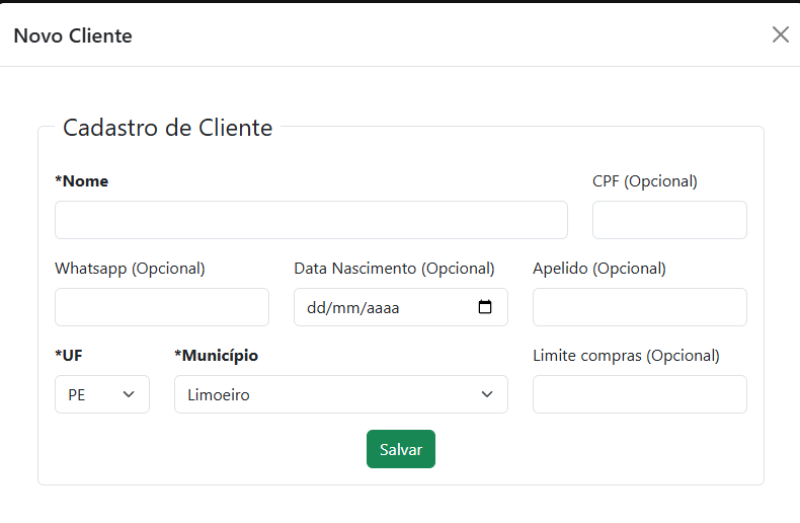The image size is (800, 523).
Task: Click the Cadastro de Cliente heading
Action: [x=167, y=128]
